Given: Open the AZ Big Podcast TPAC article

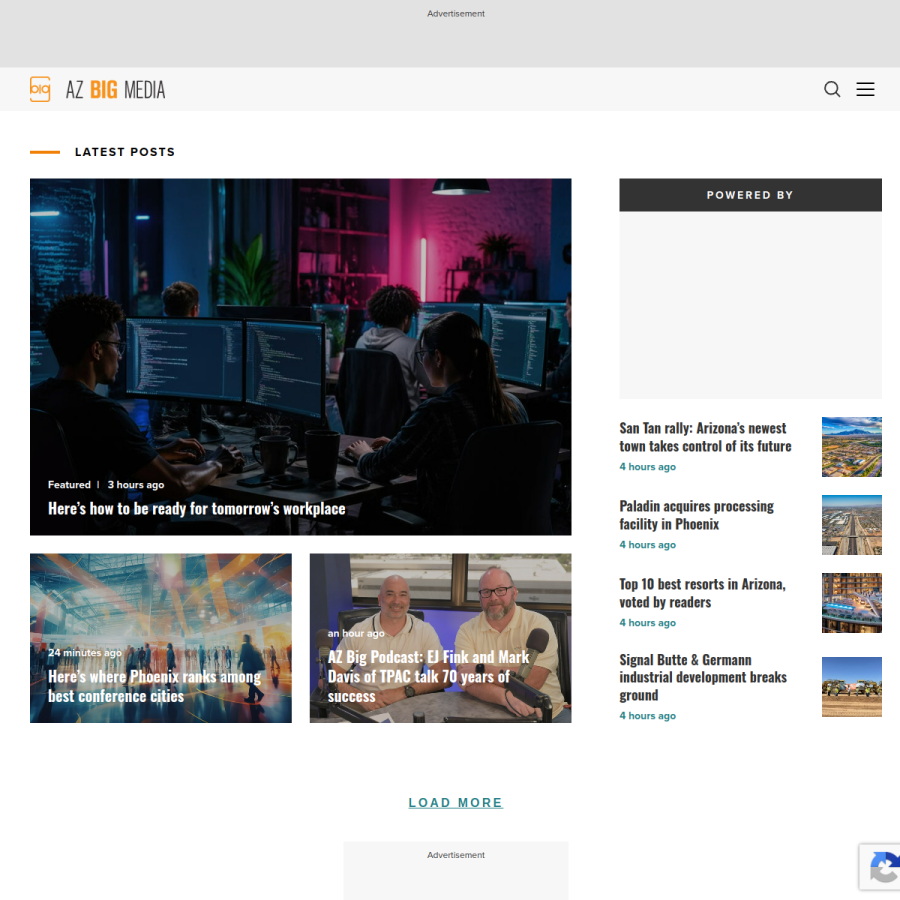Looking at the screenshot, I should point(428,676).
